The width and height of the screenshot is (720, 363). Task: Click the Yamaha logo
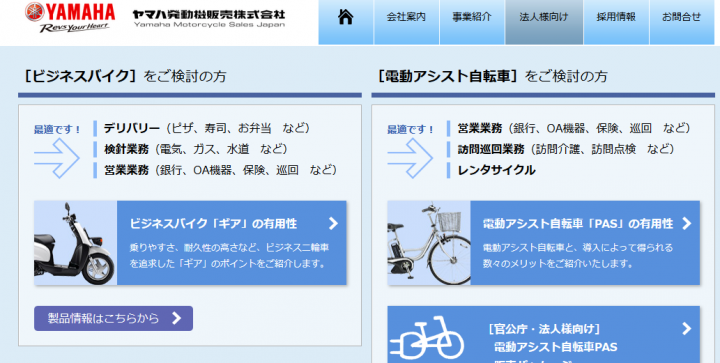[x=70, y=17]
